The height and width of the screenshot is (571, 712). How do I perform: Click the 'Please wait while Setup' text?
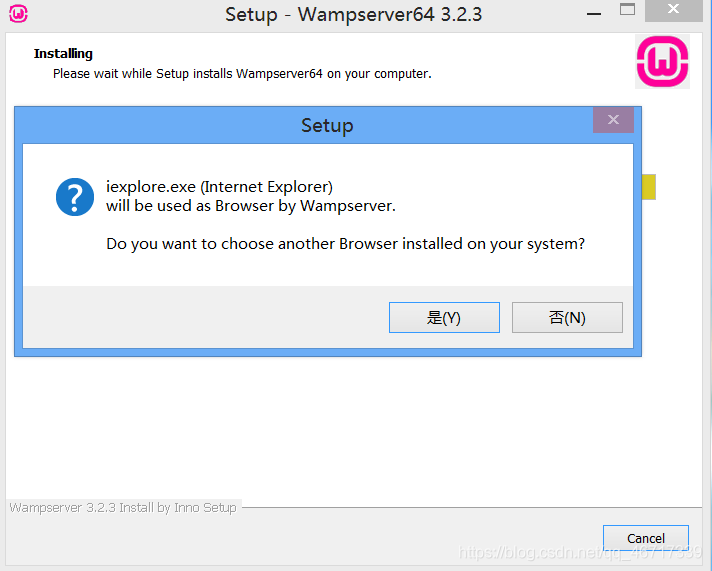242,74
